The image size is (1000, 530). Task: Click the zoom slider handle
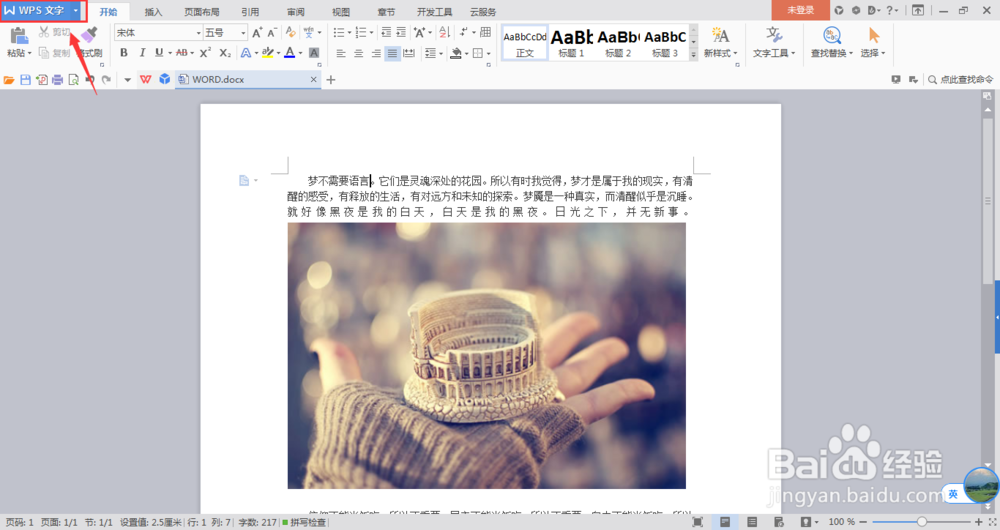tap(921, 522)
